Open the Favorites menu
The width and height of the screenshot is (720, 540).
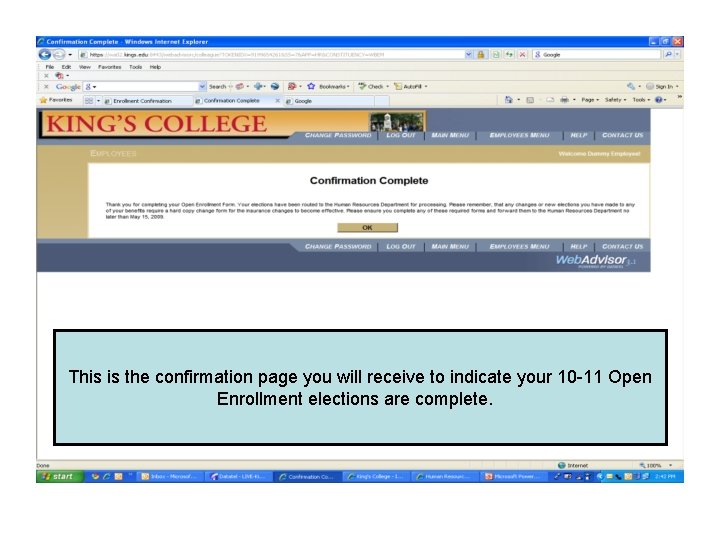[x=109, y=67]
